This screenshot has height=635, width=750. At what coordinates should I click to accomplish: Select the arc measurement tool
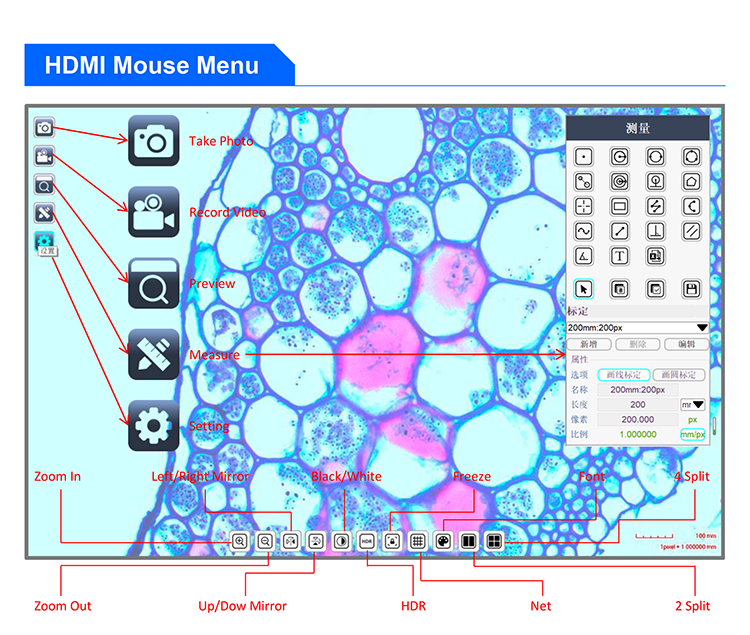[691, 207]
